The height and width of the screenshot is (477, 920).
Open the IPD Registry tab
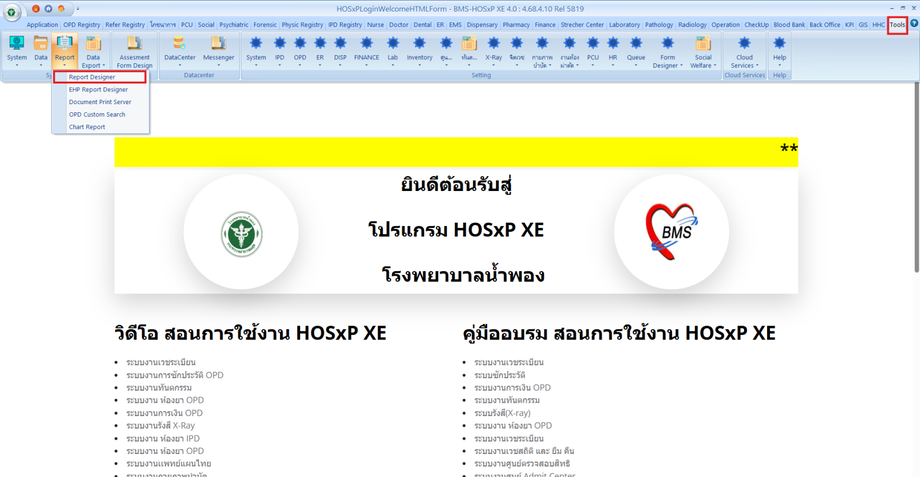point(345,25)
